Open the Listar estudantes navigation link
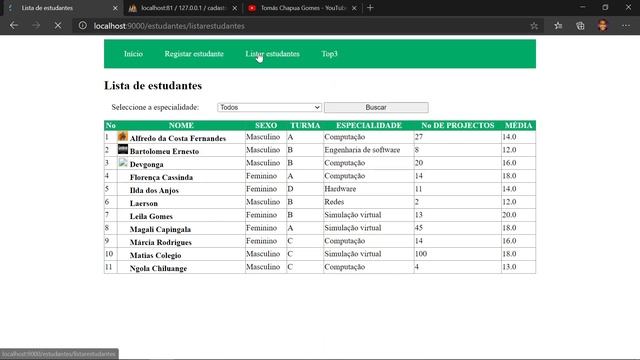 [x=272, y=54]
